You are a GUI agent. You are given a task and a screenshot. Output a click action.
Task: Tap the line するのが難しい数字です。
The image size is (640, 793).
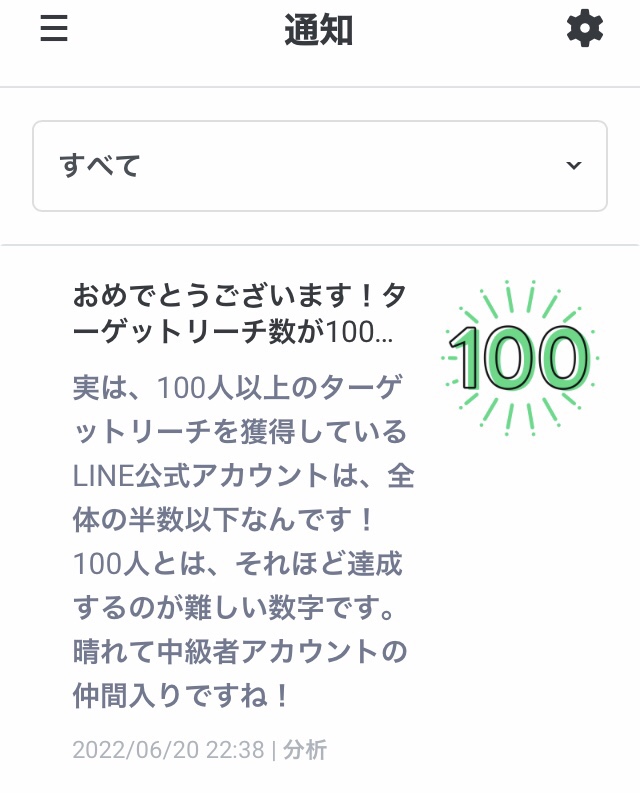234,608
